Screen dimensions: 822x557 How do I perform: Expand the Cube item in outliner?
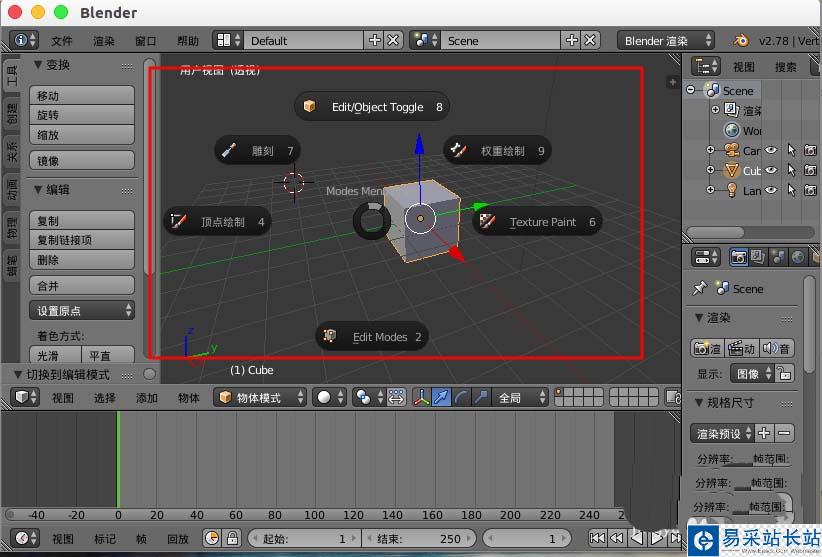click(x=710, y=170)
